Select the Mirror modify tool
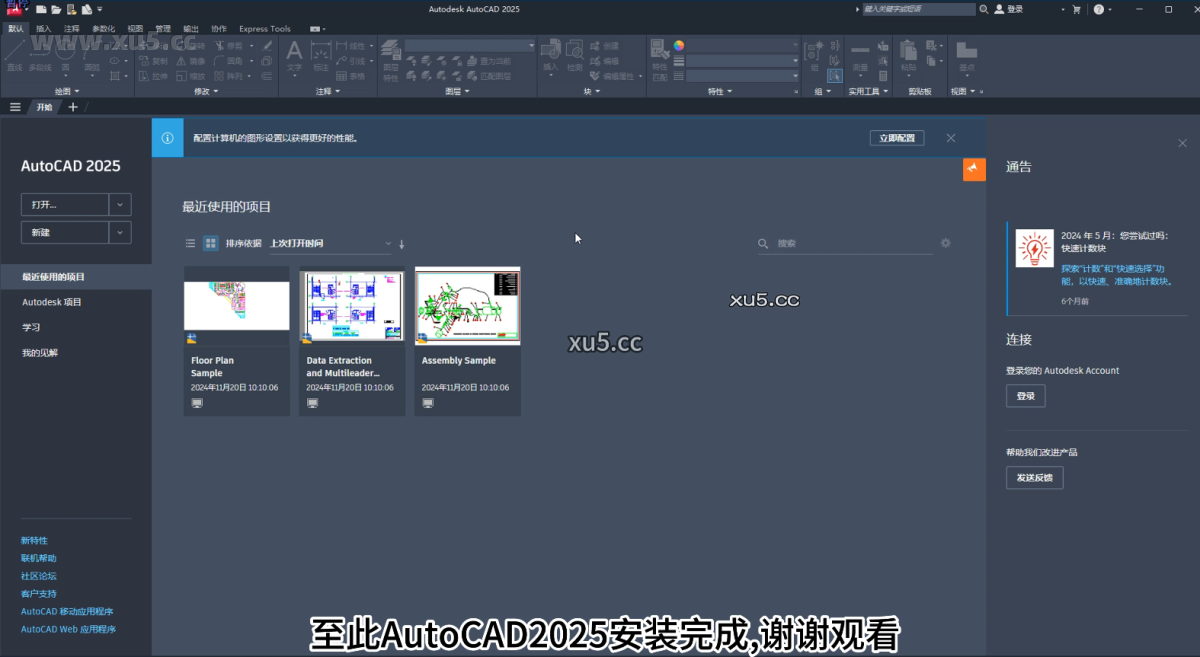Screen dimensions: 1200x657 tap(198, 61)
